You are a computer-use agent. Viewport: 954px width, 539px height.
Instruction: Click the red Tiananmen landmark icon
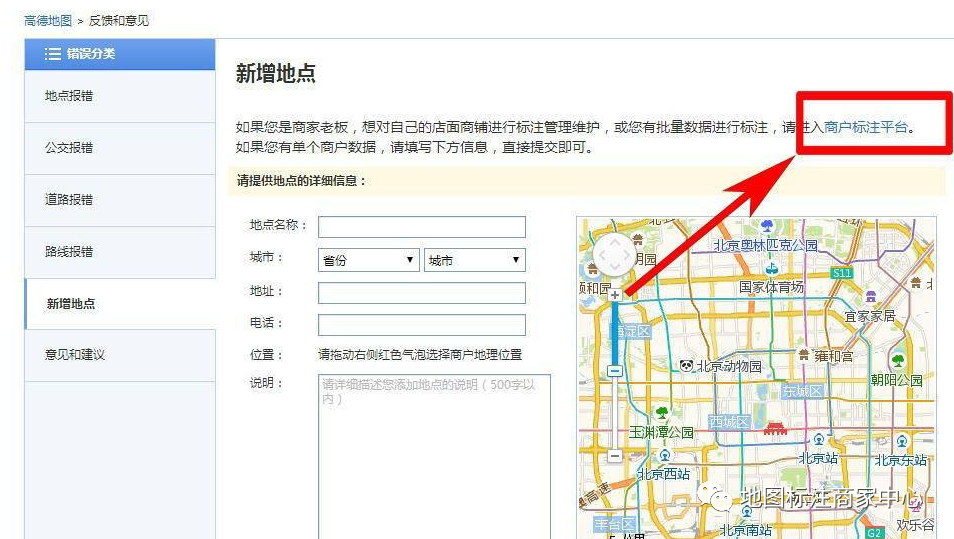[x=775, y=428]
